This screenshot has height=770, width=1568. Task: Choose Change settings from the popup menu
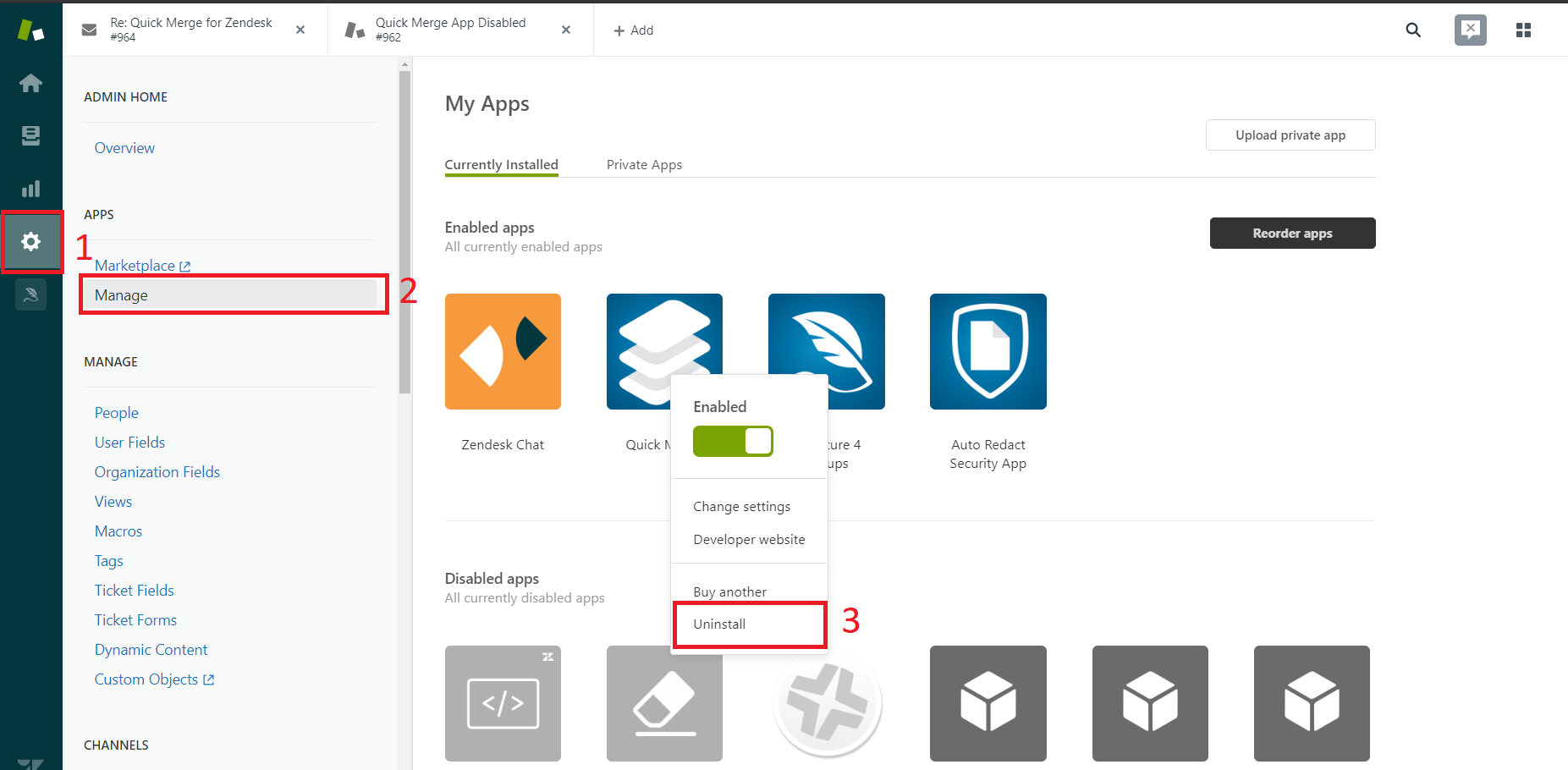[742, 506]
